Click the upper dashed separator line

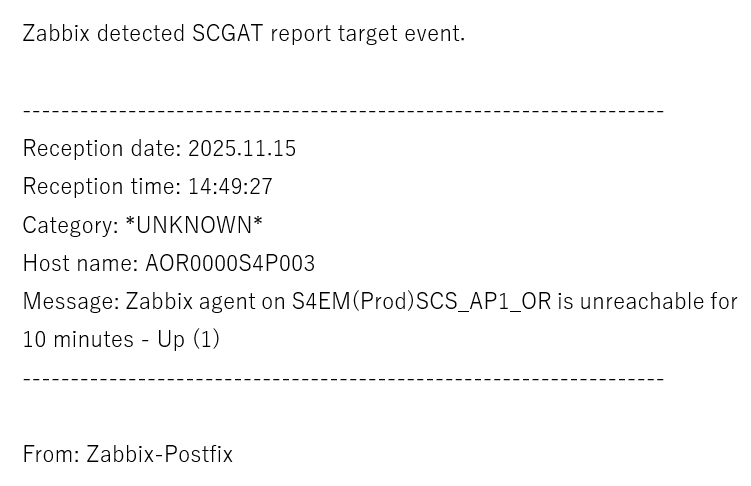pos(343,110)
